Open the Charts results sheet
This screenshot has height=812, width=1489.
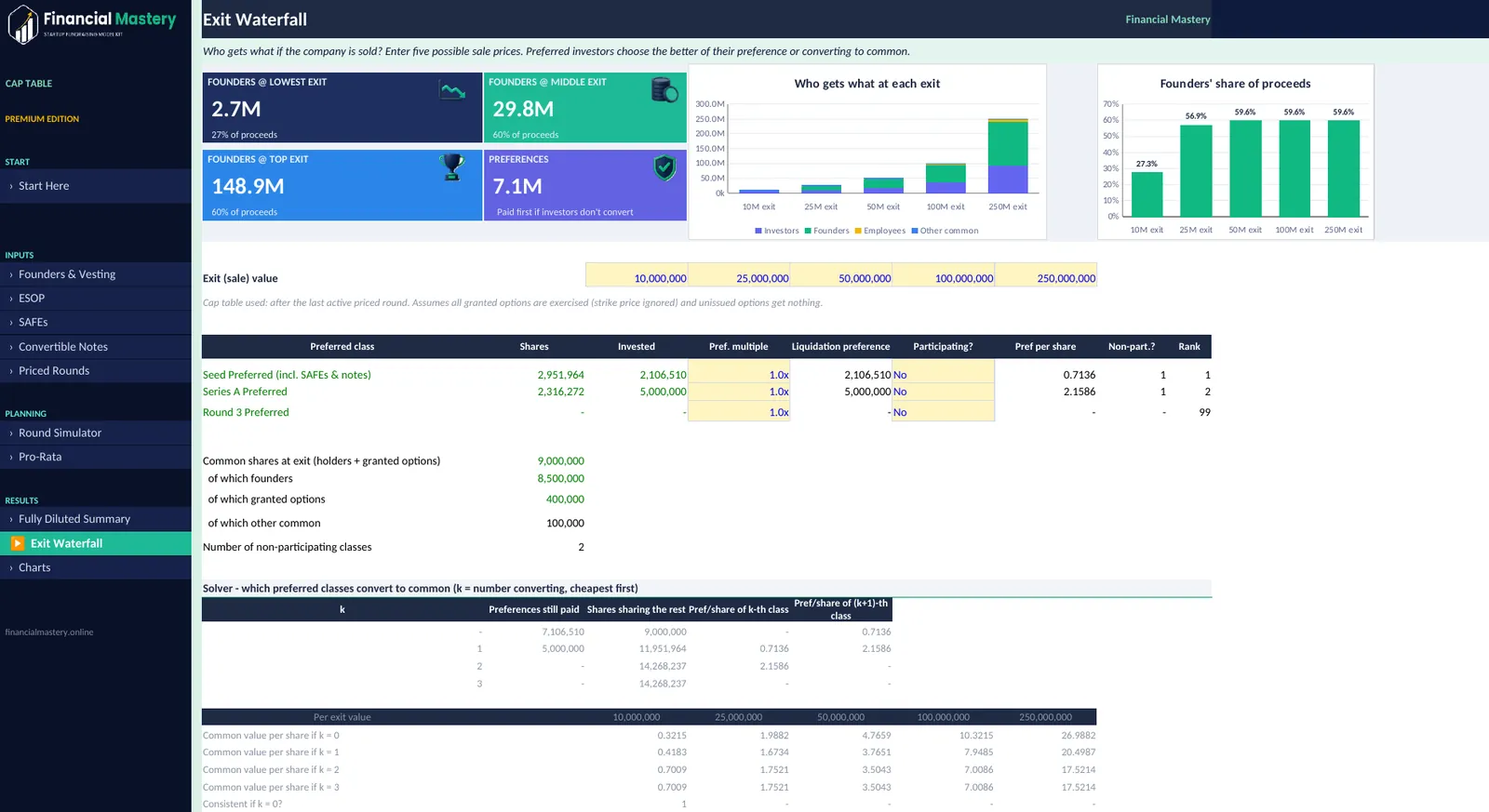[x=96, y=567]
